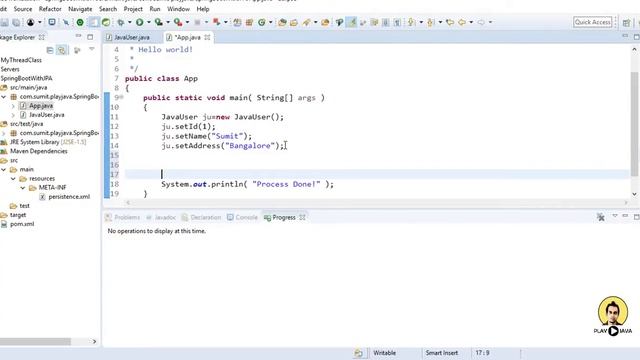Open the Next Annotation dropdown arrow

(x=421, y=22)
